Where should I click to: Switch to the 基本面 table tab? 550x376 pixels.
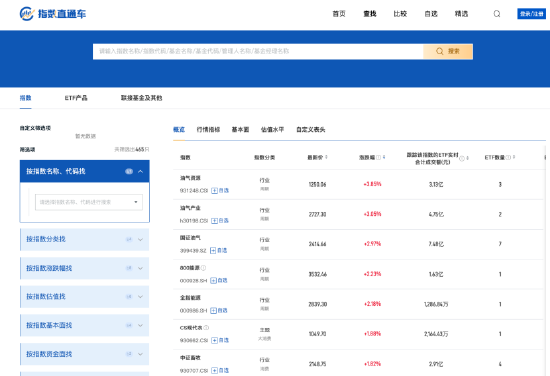click(240, 129)
